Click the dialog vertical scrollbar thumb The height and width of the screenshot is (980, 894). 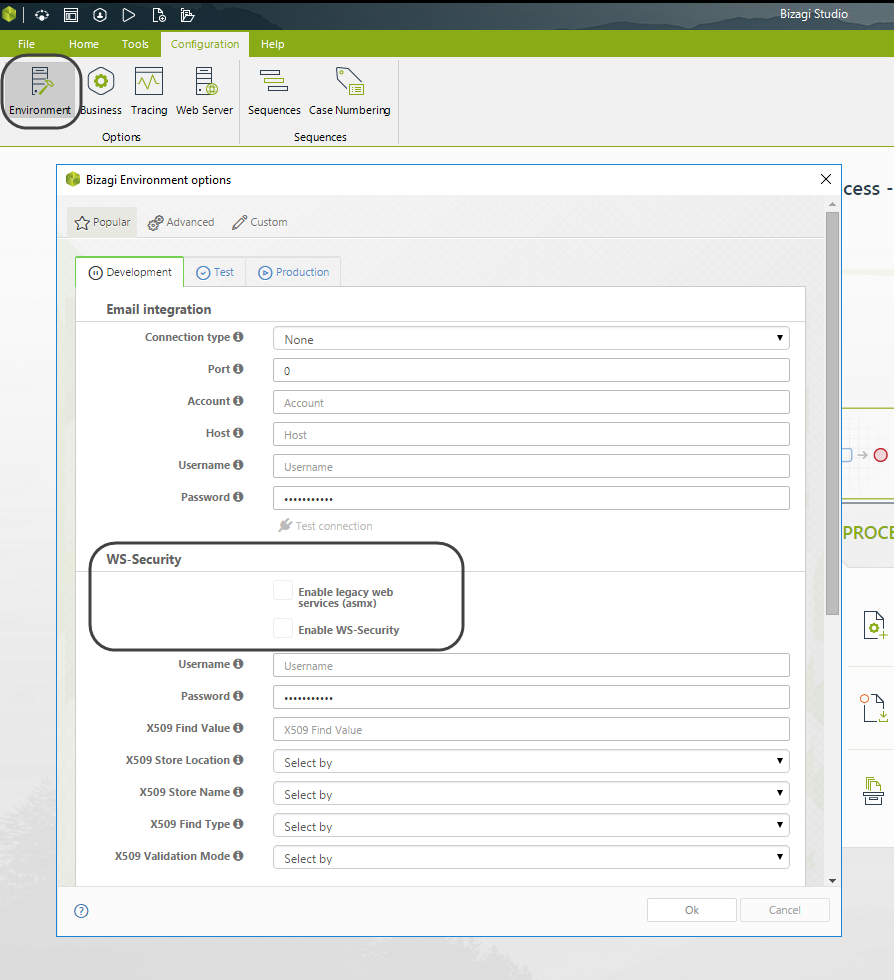(x=832, y=413)
